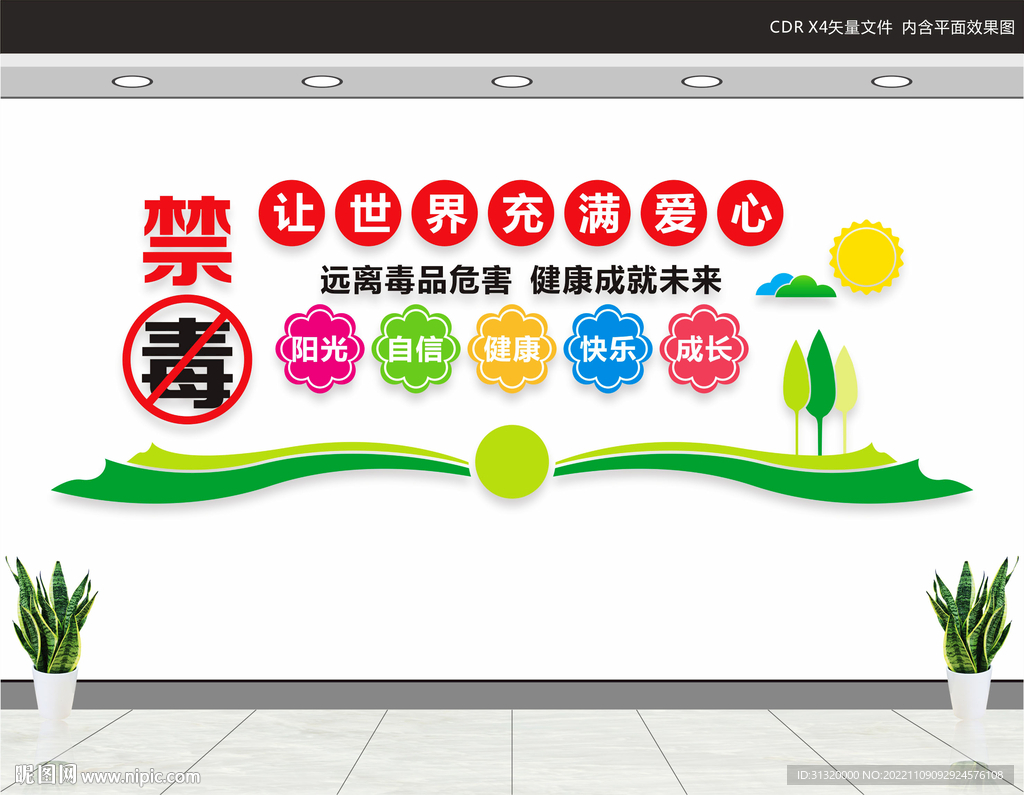The image size is (1024, 795).
Task: Click the red circle with 爱
Action: (x=674, y=213)
